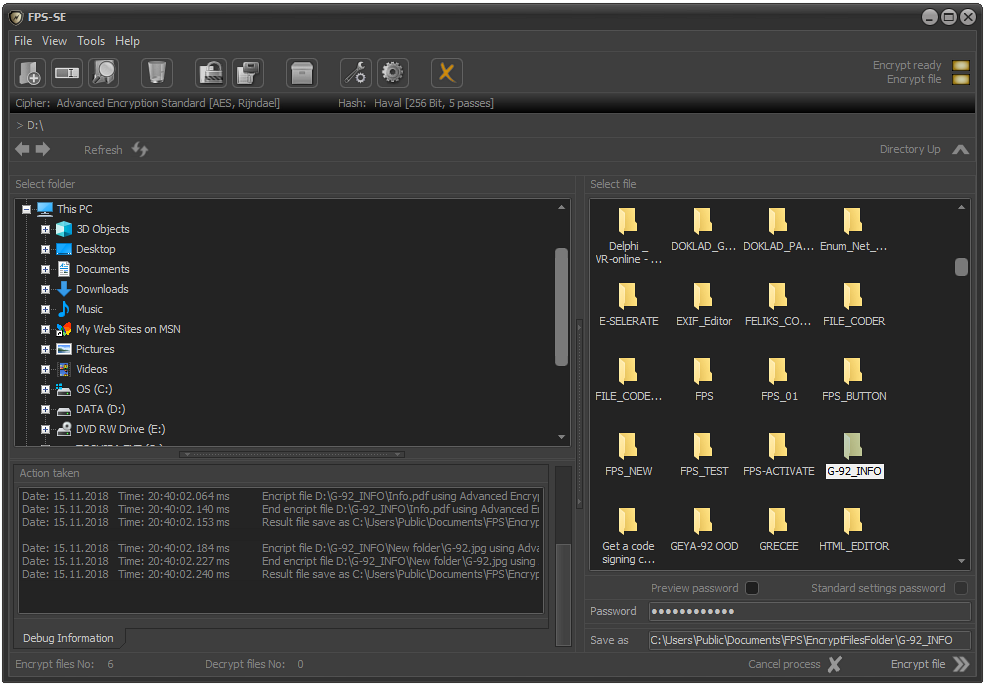
Task: Open the Tools menu
Action: pos(91,41)
